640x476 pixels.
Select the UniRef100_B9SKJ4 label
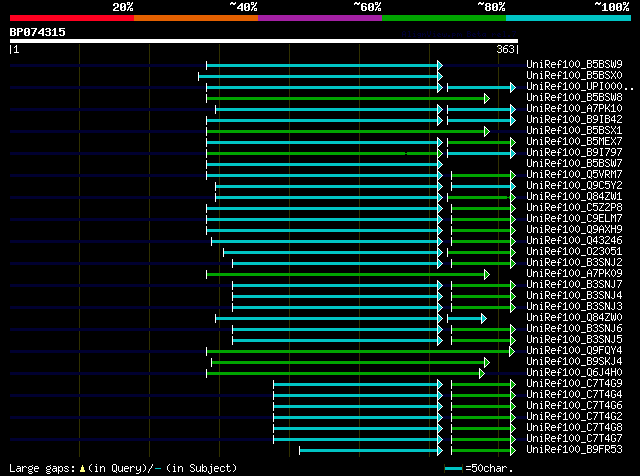point(574,362)
